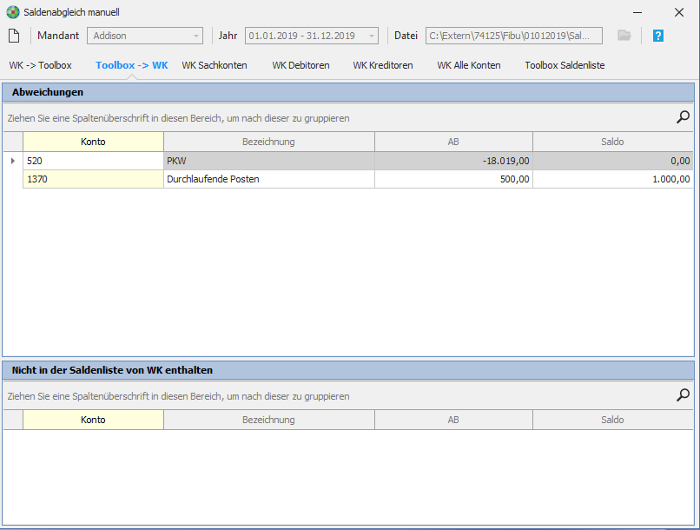The image size is (700, 530).
Task: Open the Toolbox Saldenliste tab
Action: (x=565, y=65)
